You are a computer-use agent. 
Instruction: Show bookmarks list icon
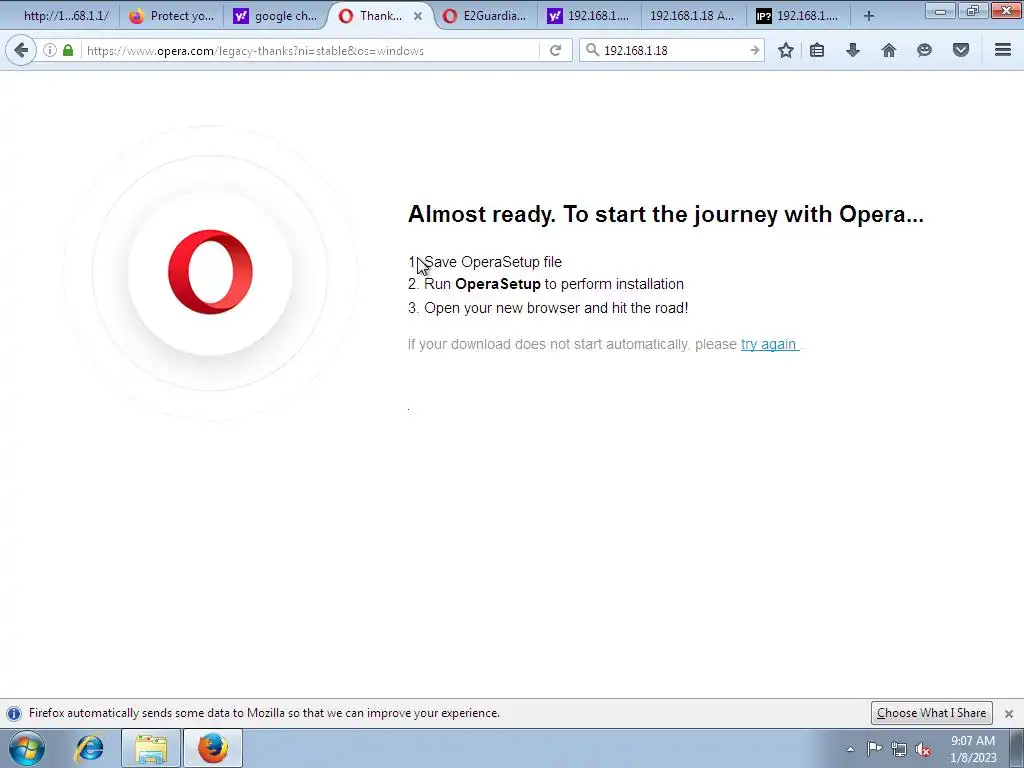coord(816,50)
